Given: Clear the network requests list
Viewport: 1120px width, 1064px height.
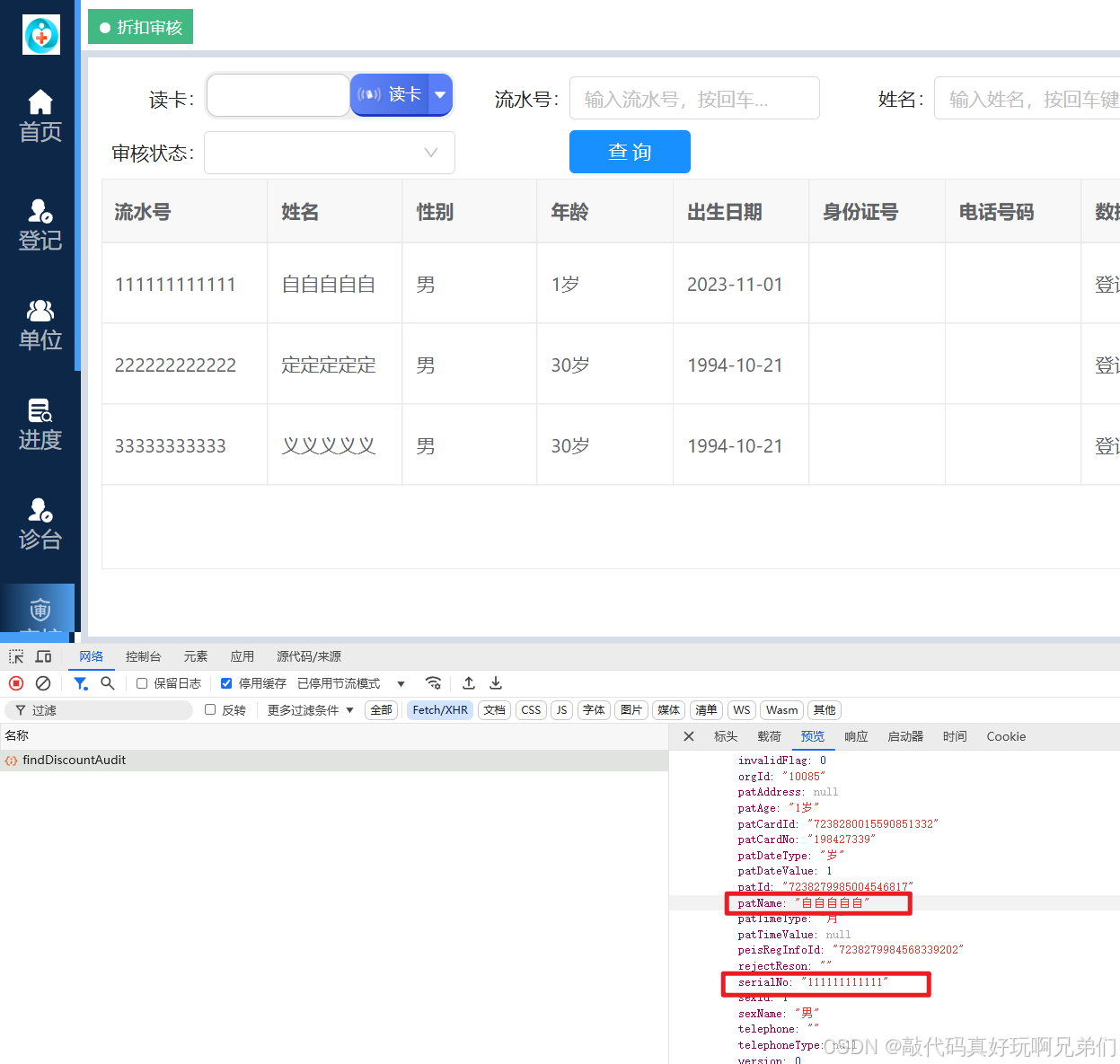Looking at the screenshot, I should [43, 683].
